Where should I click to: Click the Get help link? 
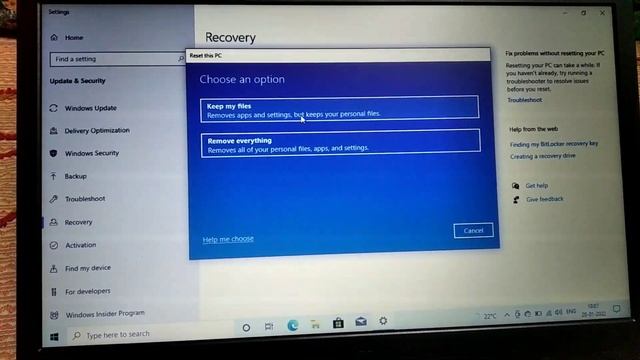click(x=537, y=186)
